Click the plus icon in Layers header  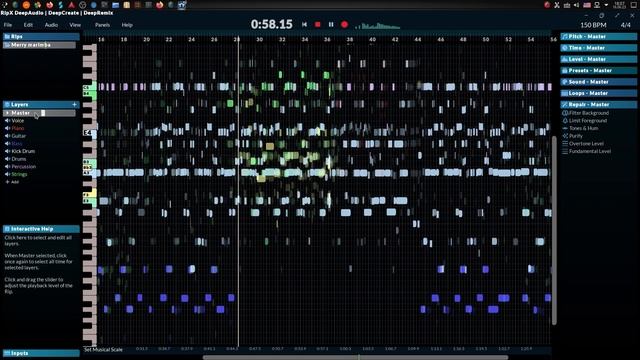click(74, 104)
